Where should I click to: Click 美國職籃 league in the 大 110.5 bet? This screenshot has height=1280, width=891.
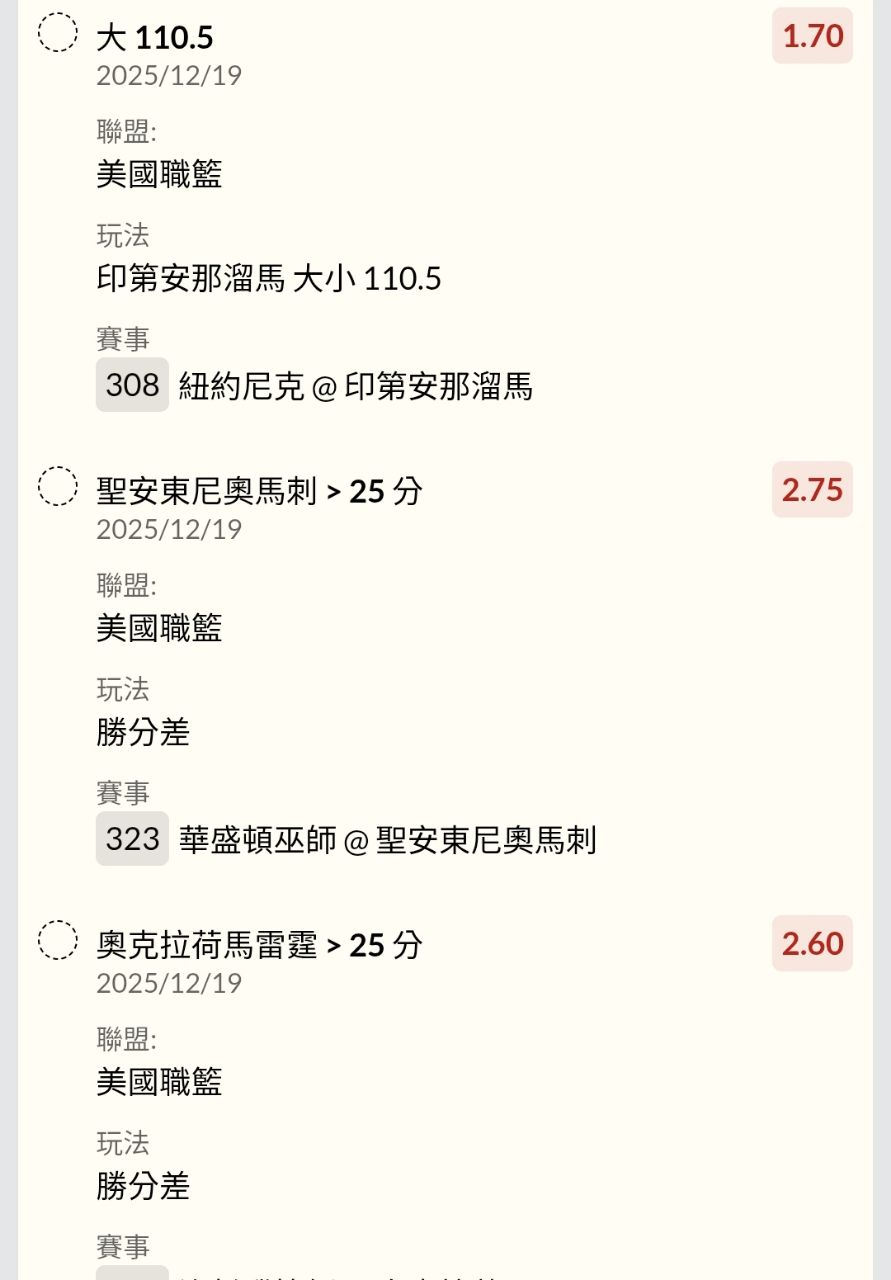tap(159, 175)
